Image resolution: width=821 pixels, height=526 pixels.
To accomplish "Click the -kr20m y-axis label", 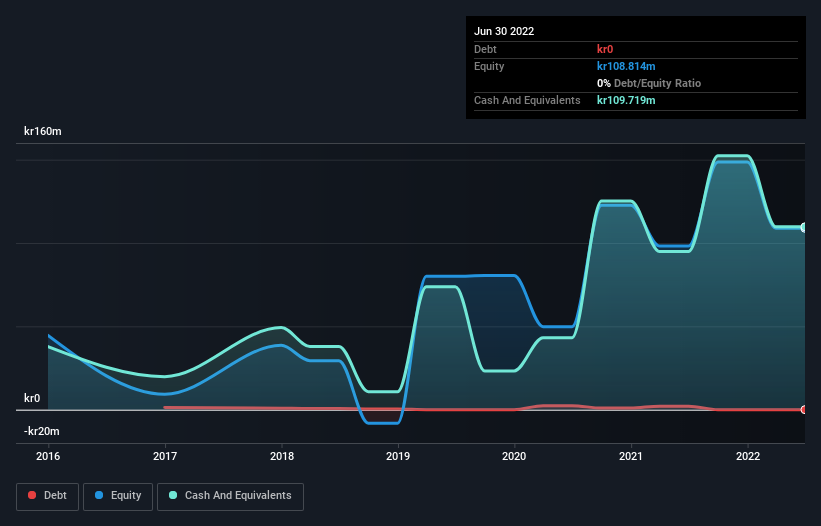I will [41, 431].
